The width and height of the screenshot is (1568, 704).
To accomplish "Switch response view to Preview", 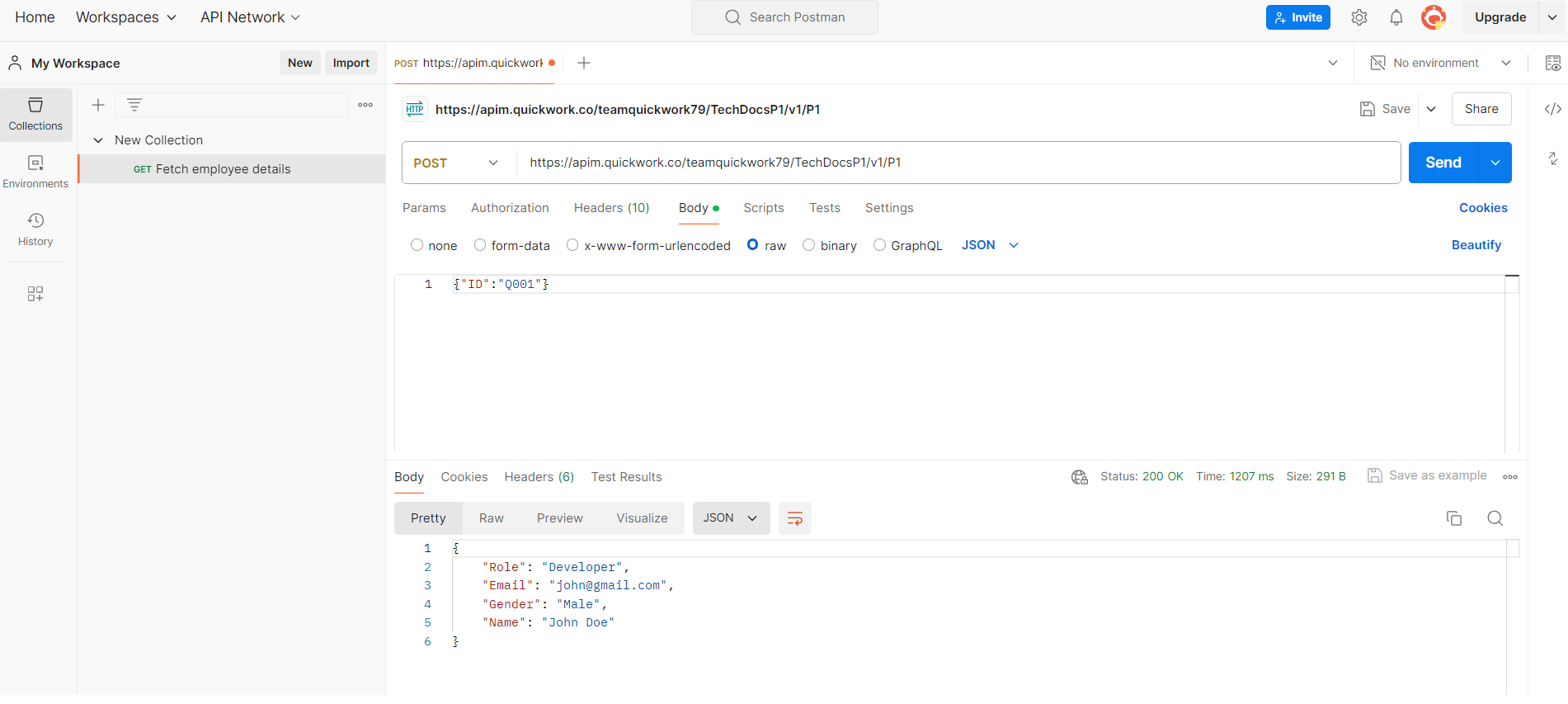I will coord(560,518).
